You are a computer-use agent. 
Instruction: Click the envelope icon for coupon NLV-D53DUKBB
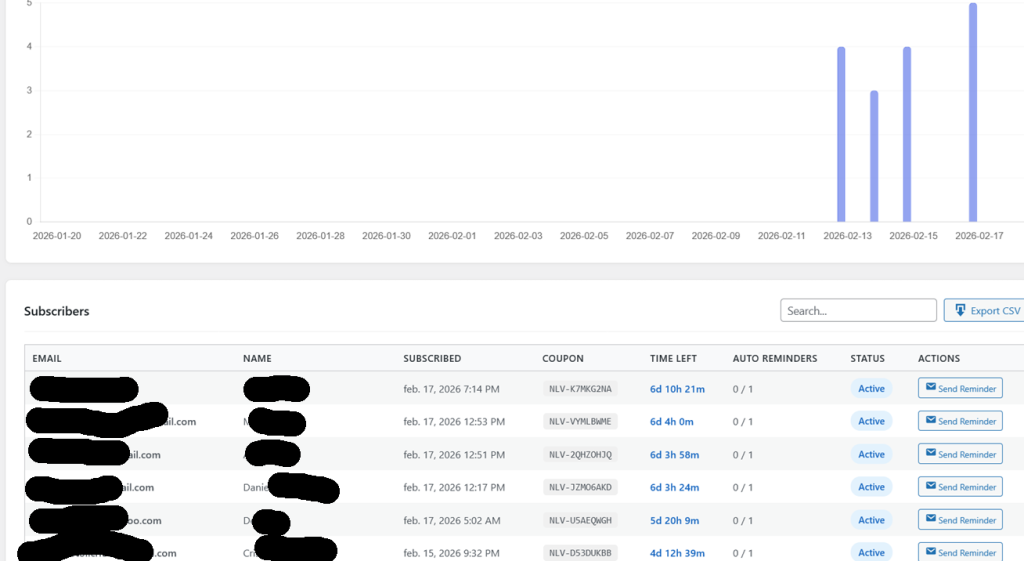931,551
